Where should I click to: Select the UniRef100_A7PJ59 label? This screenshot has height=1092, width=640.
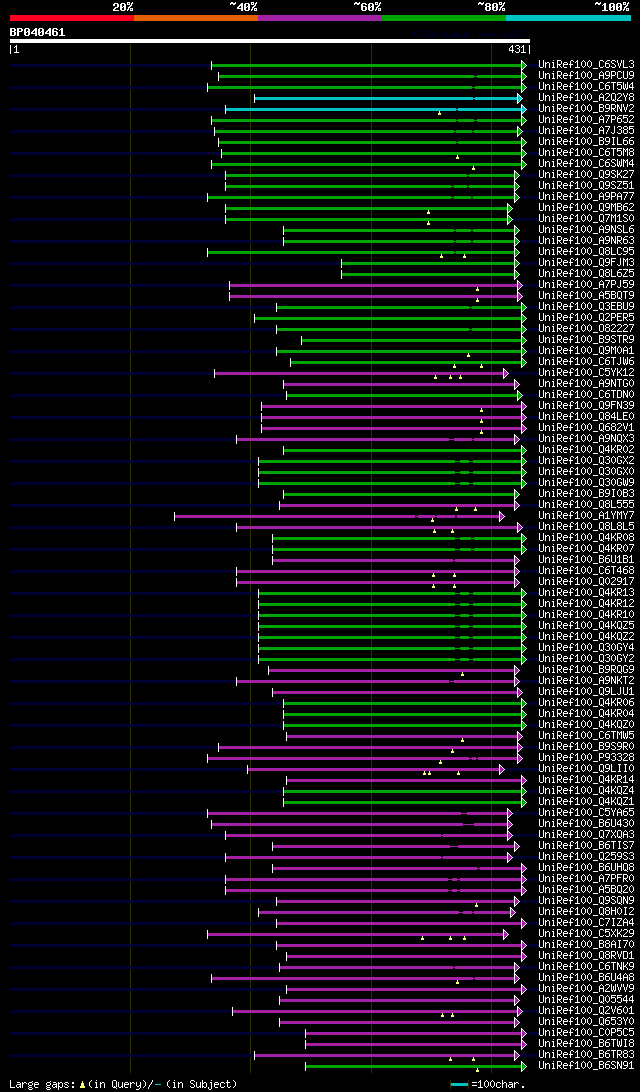click(x=586, y=285)
